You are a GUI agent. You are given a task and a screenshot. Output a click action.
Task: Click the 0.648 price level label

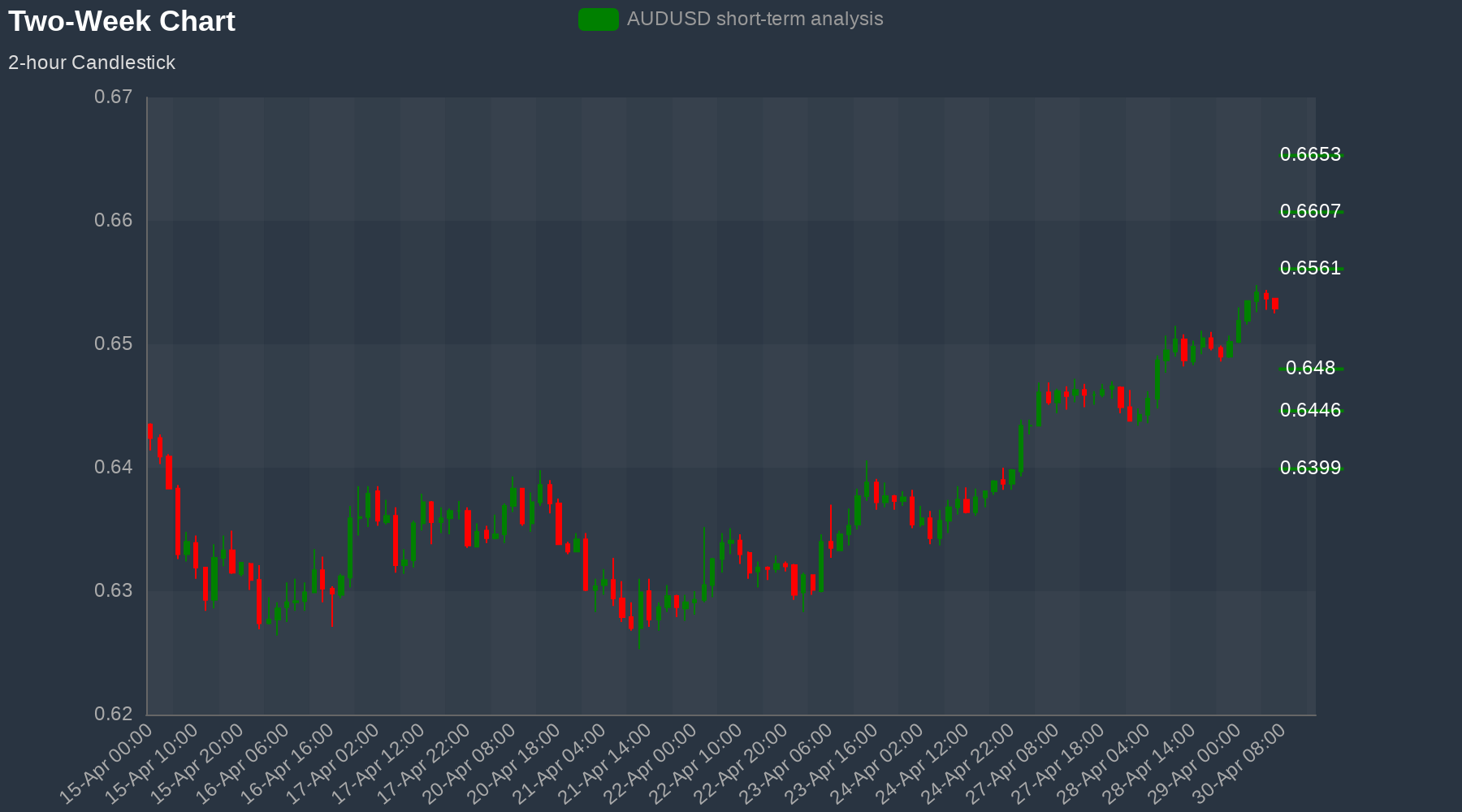tap(1310, 368)
